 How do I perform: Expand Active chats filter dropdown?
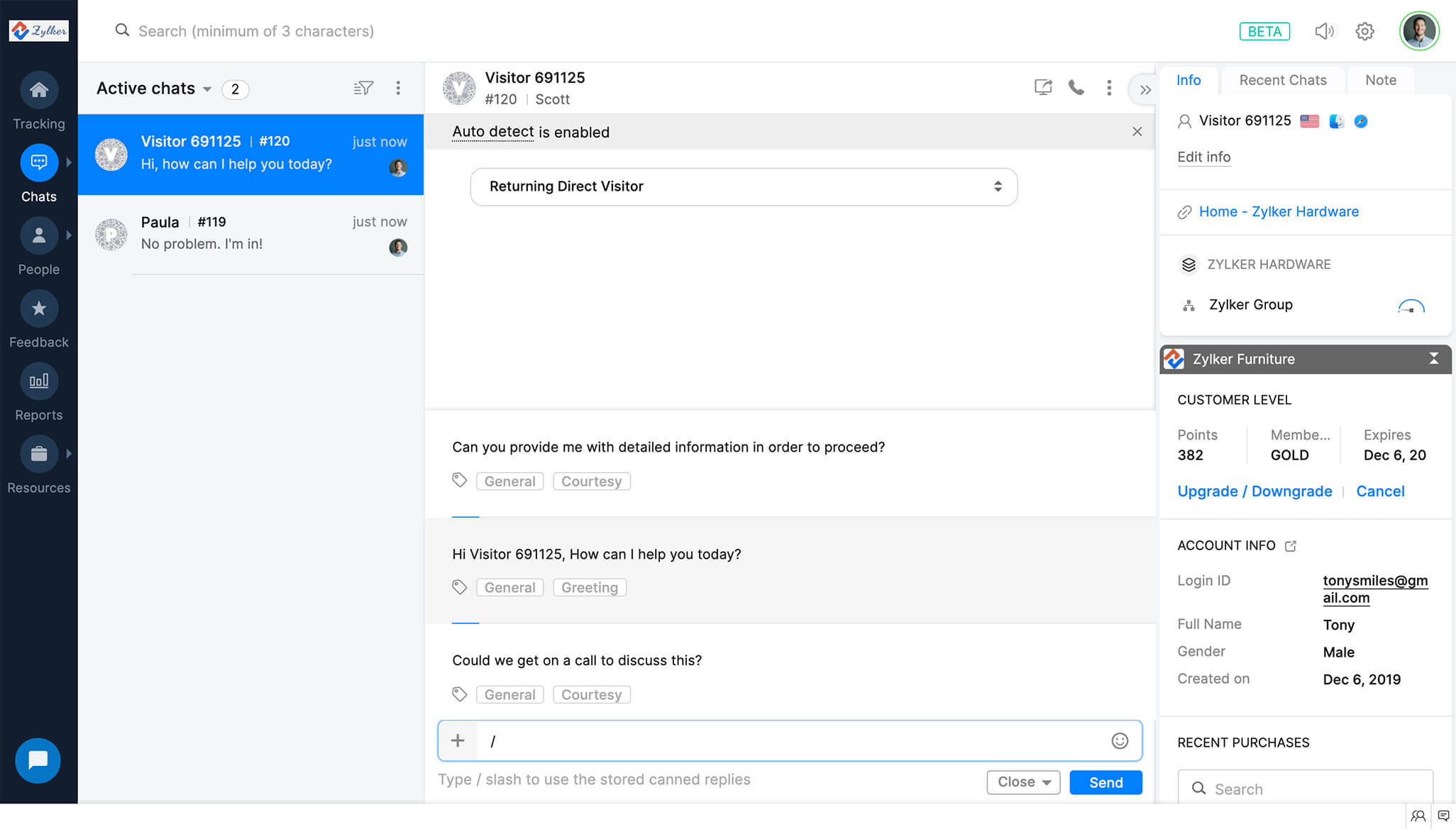coord(208,89)
